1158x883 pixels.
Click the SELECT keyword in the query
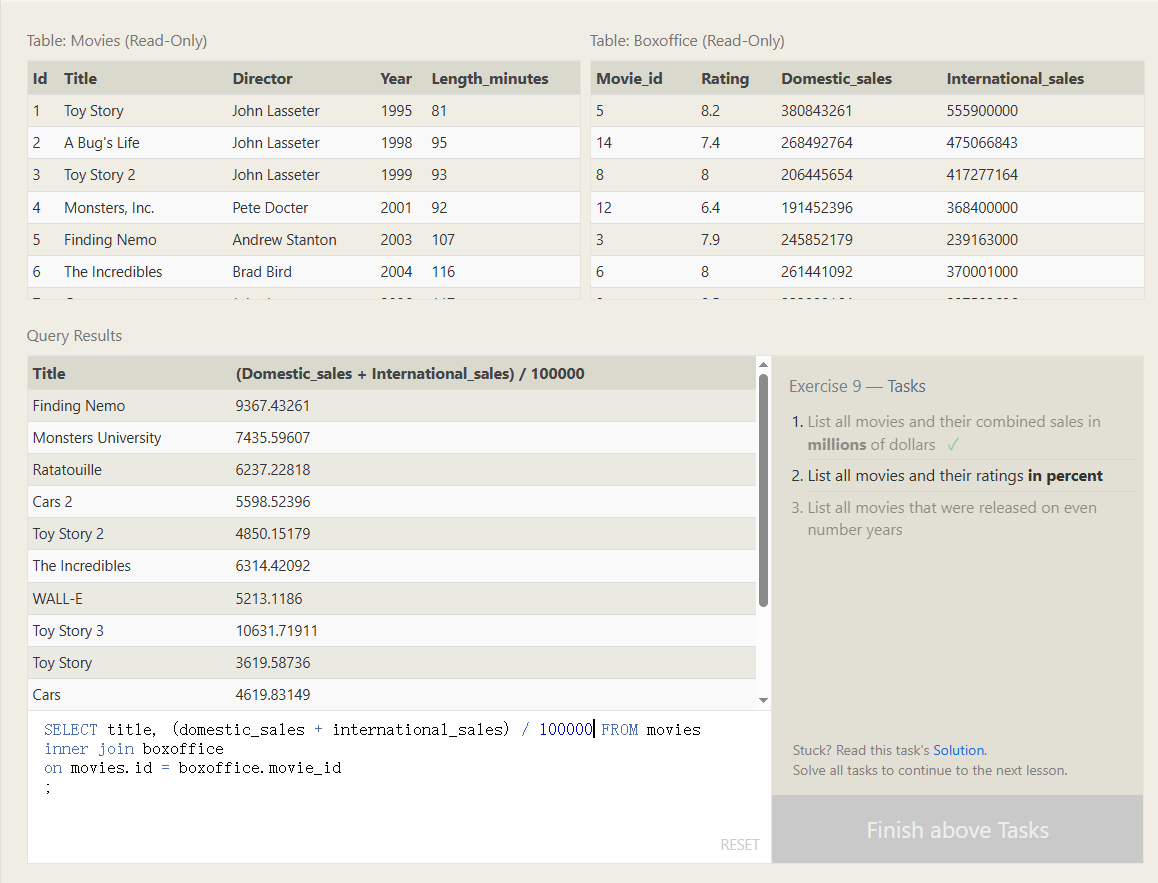[71, 729]
